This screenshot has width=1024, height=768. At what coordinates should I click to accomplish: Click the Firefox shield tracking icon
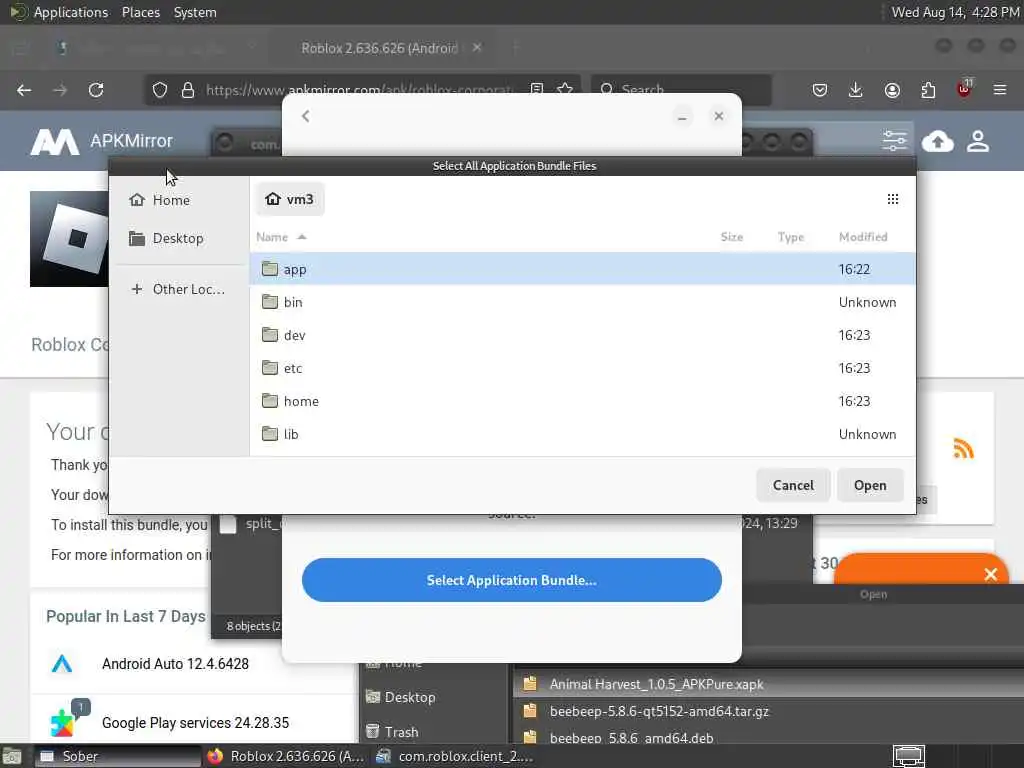[x=159, y=90]
